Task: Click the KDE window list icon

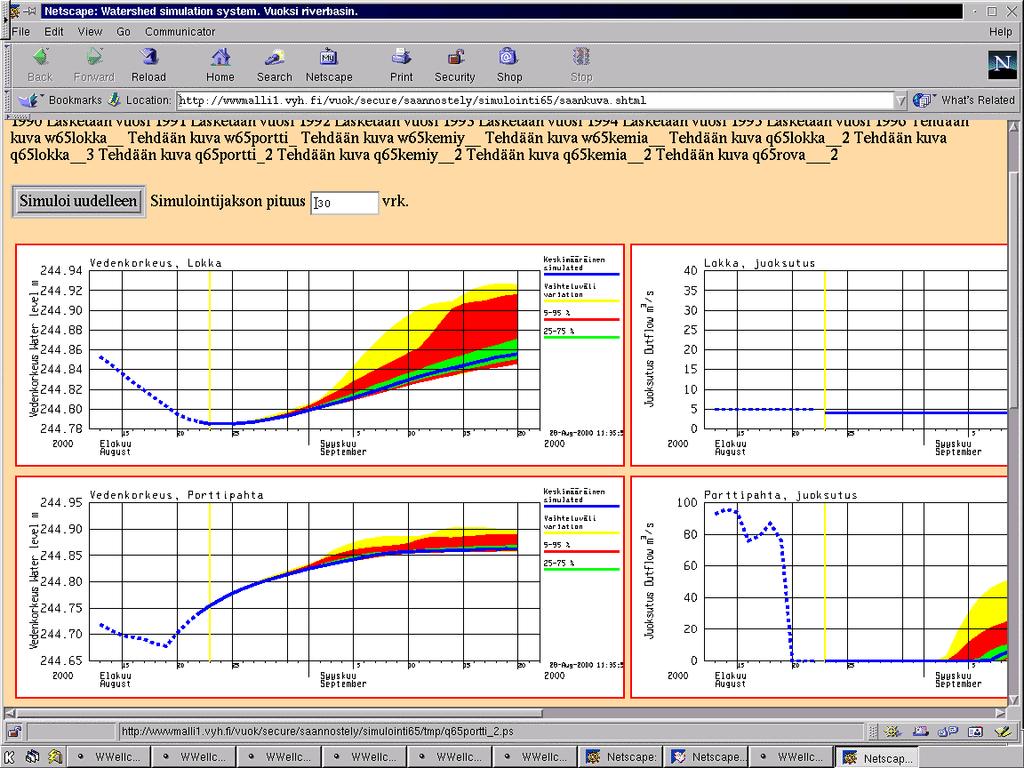Action: point(33,758)
